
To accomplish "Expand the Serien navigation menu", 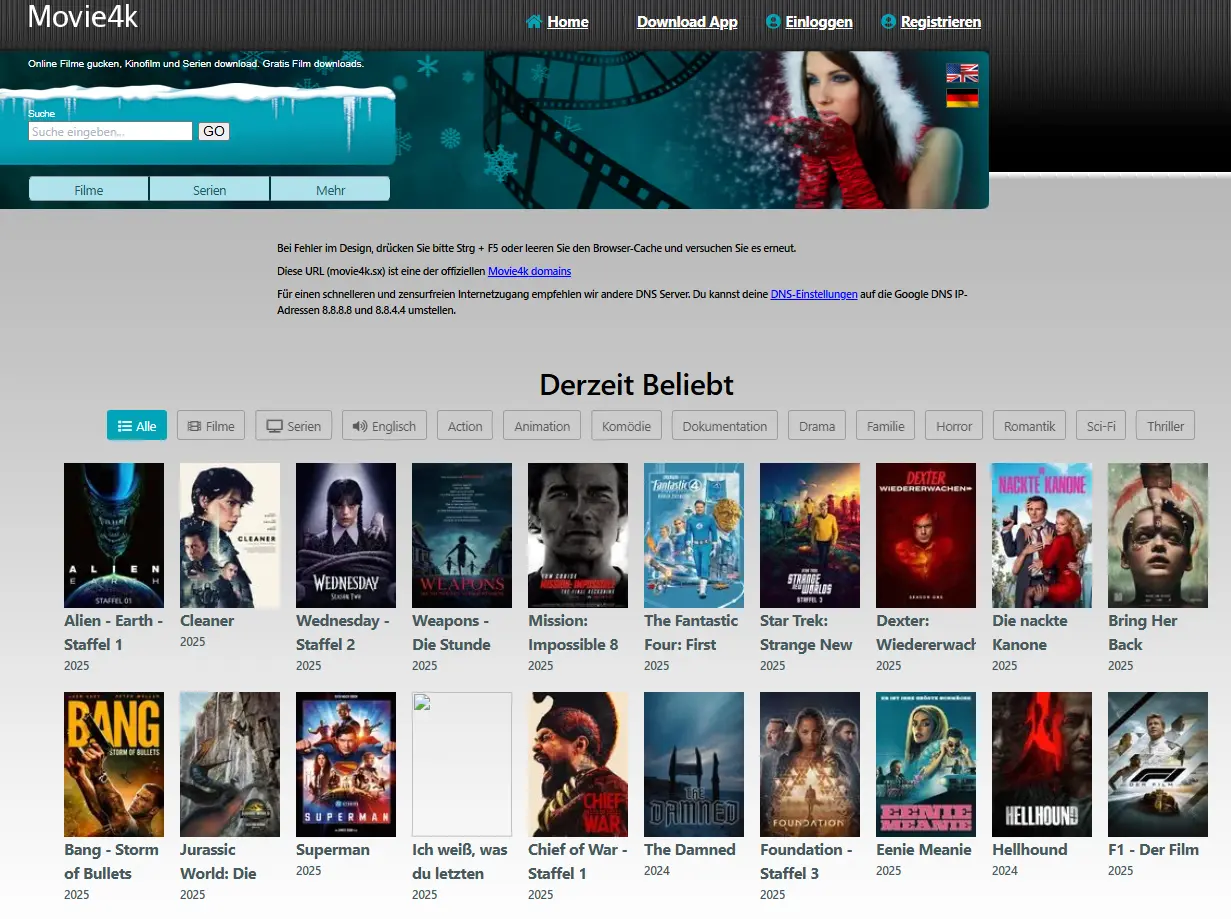I will point(209,190).
